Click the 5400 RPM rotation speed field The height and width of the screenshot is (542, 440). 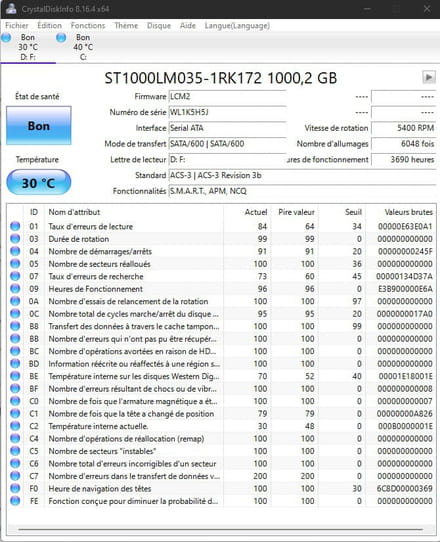click(403, 128)
